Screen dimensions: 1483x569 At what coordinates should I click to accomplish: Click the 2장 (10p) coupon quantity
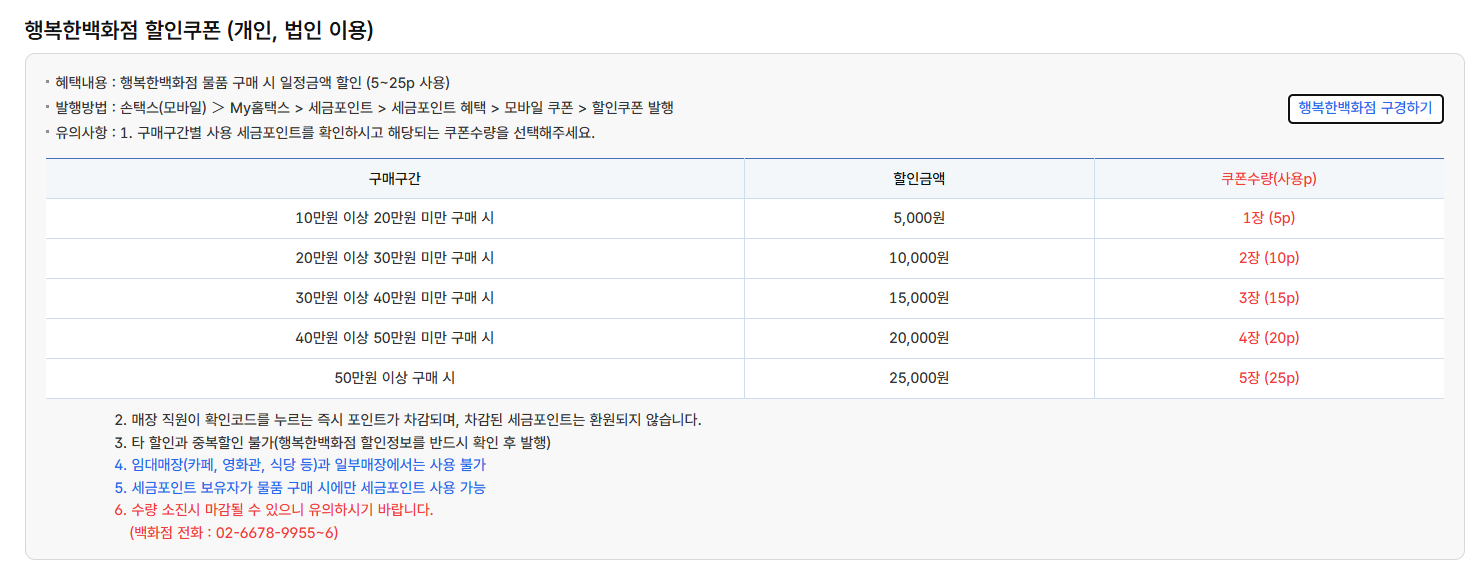(x=1269, y=258)
